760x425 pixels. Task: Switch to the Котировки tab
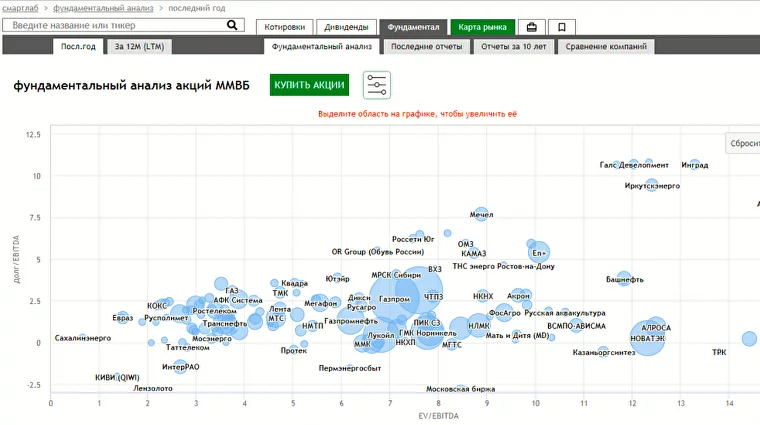point(284,27)
